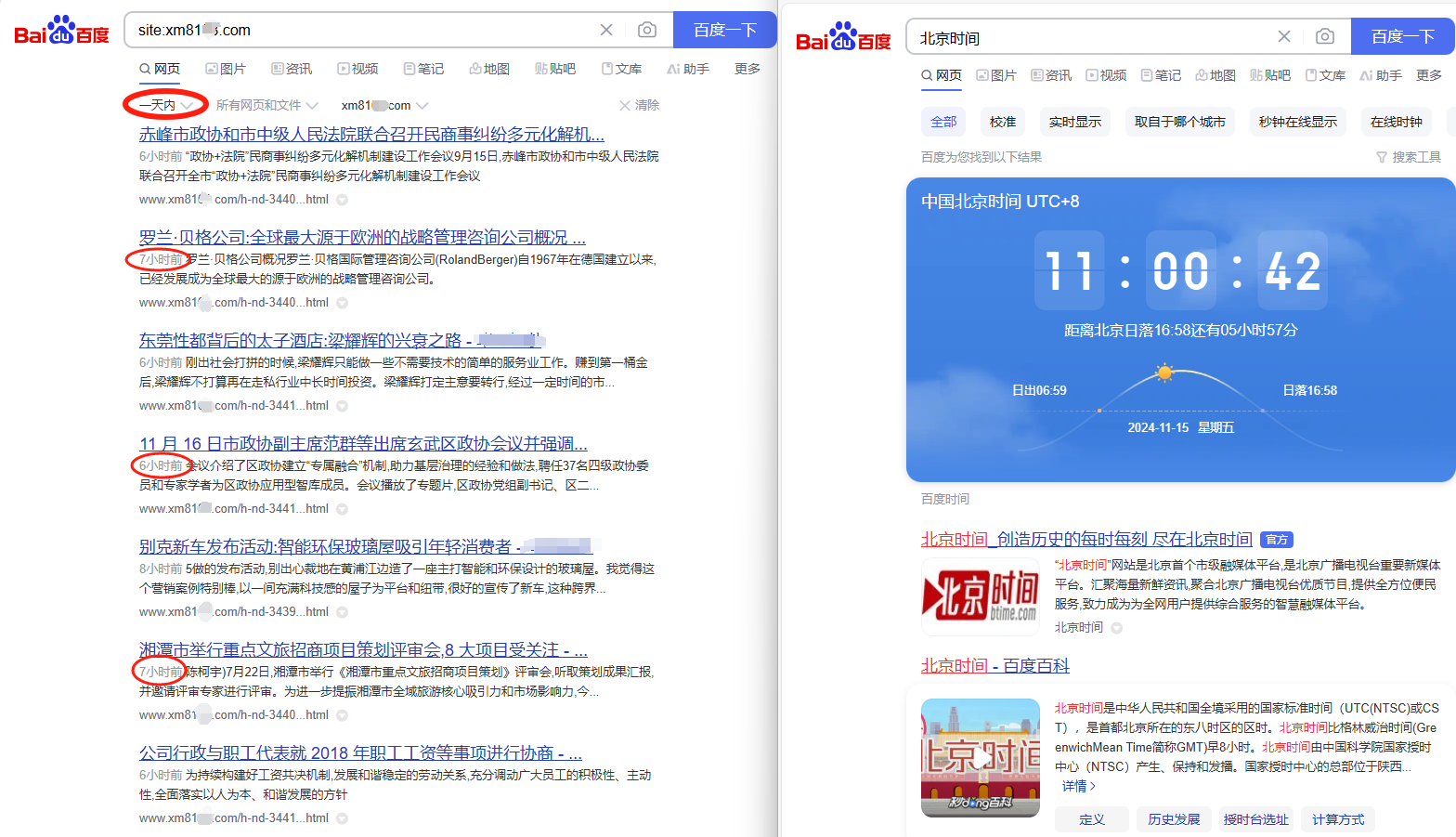The height and width of the screenshot is (837, 1456).
Task: Click 清除 to clear search filters
Action: (x=639, y=105)
